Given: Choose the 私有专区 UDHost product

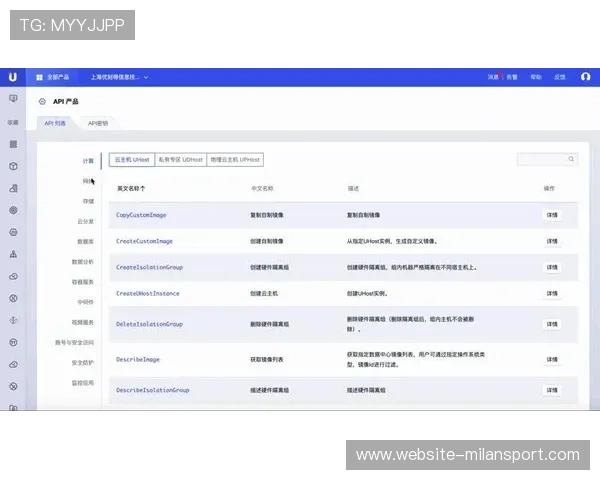Looking at the screenshot, I should coord(181,160).
